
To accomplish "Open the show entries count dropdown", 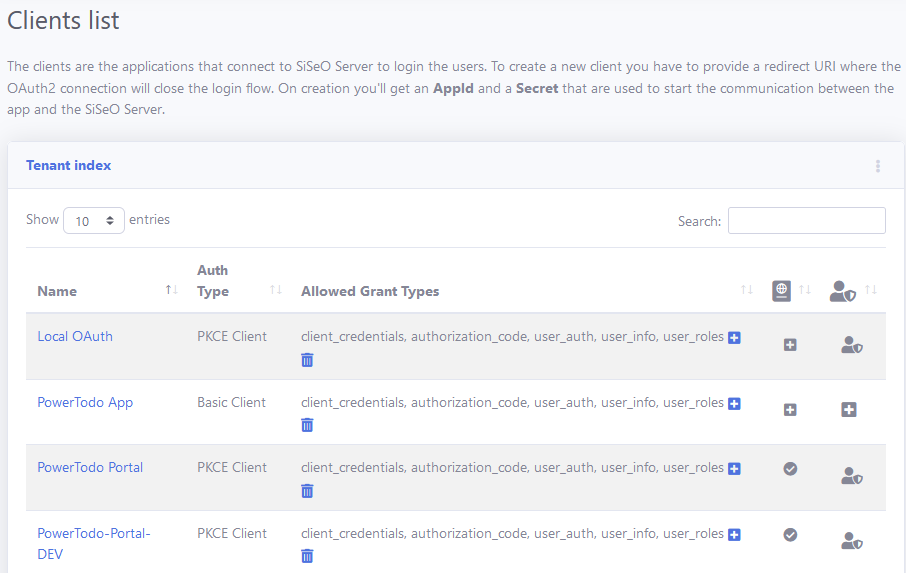I will coord(94,221).
